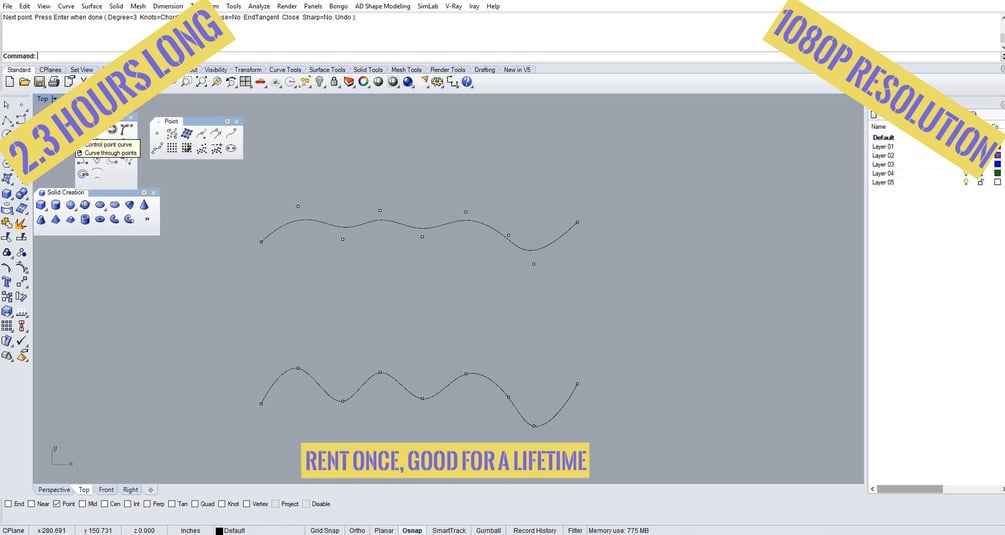Open the Curve menu
This screenshot has height=535, width=1005.
coord(66,6)
